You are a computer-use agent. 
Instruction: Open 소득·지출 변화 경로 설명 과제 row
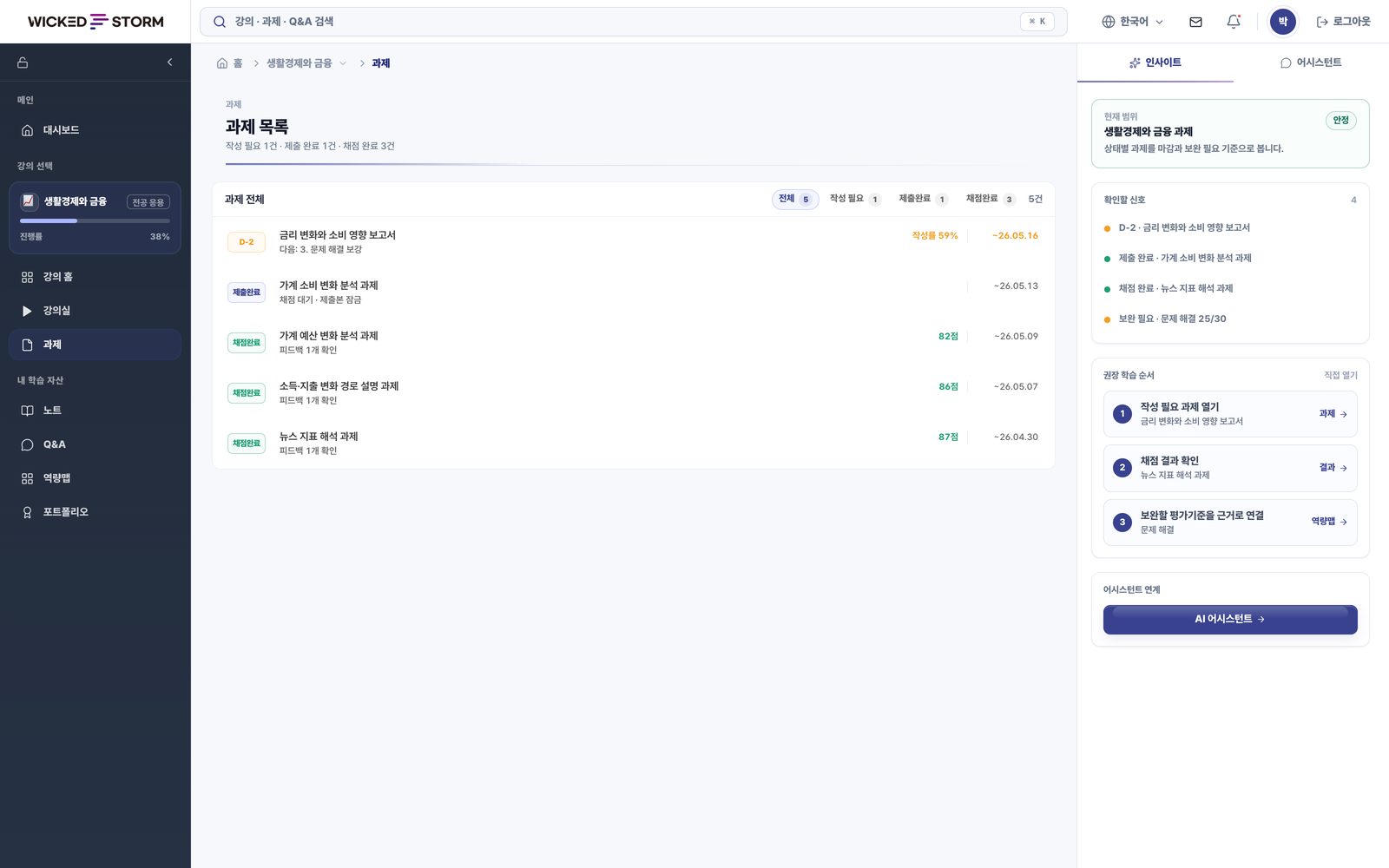tap(634, 393)
